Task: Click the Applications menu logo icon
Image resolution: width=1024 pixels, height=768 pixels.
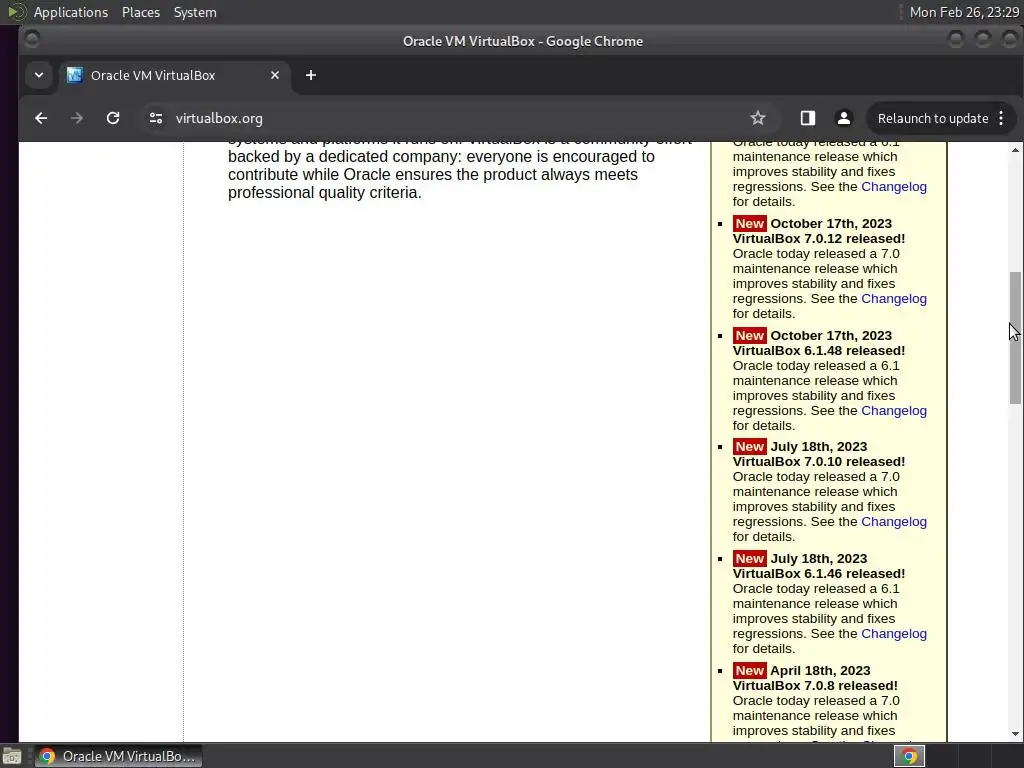Action: click(16, 12)
